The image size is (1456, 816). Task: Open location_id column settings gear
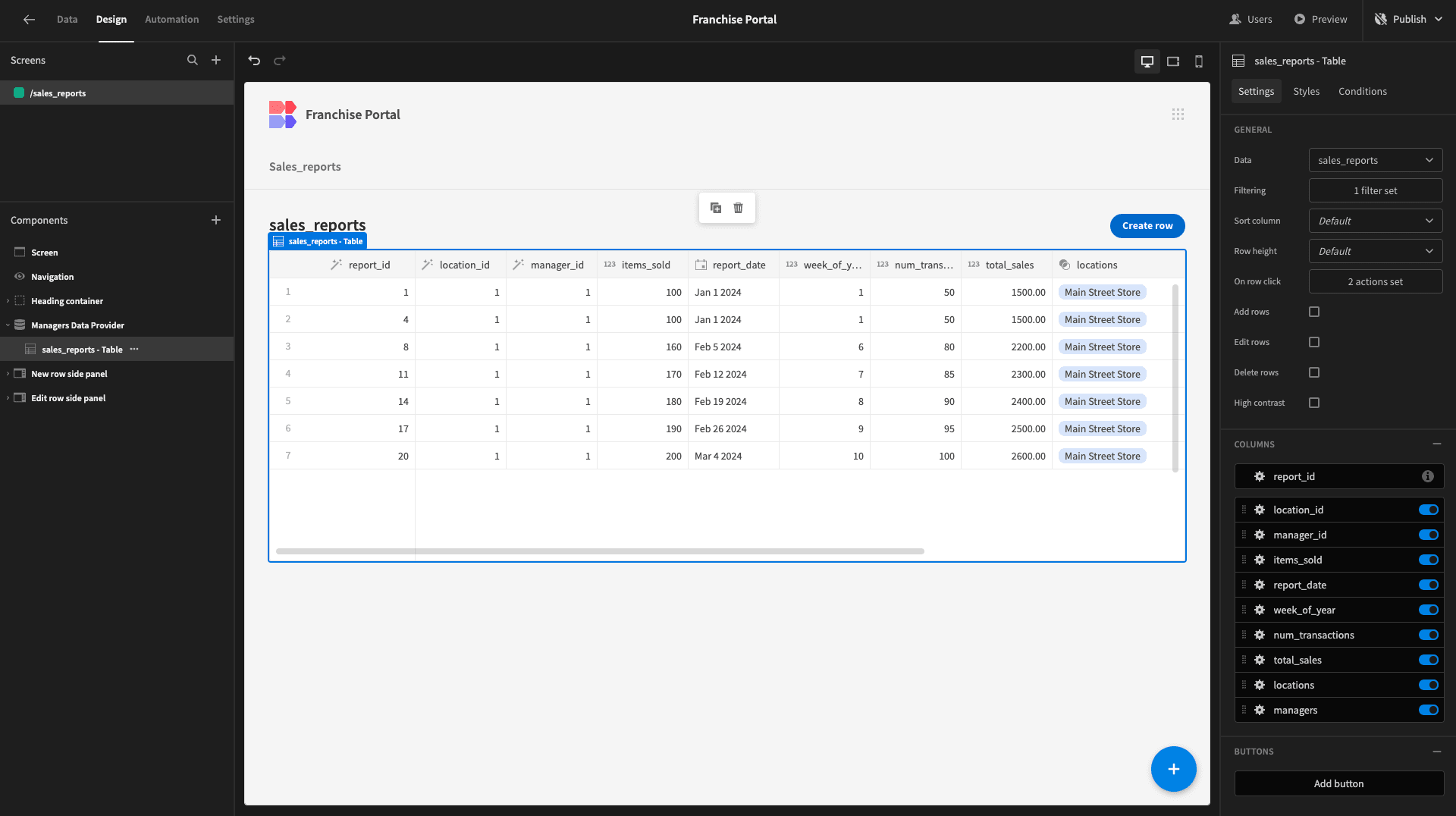[1260, 510]
